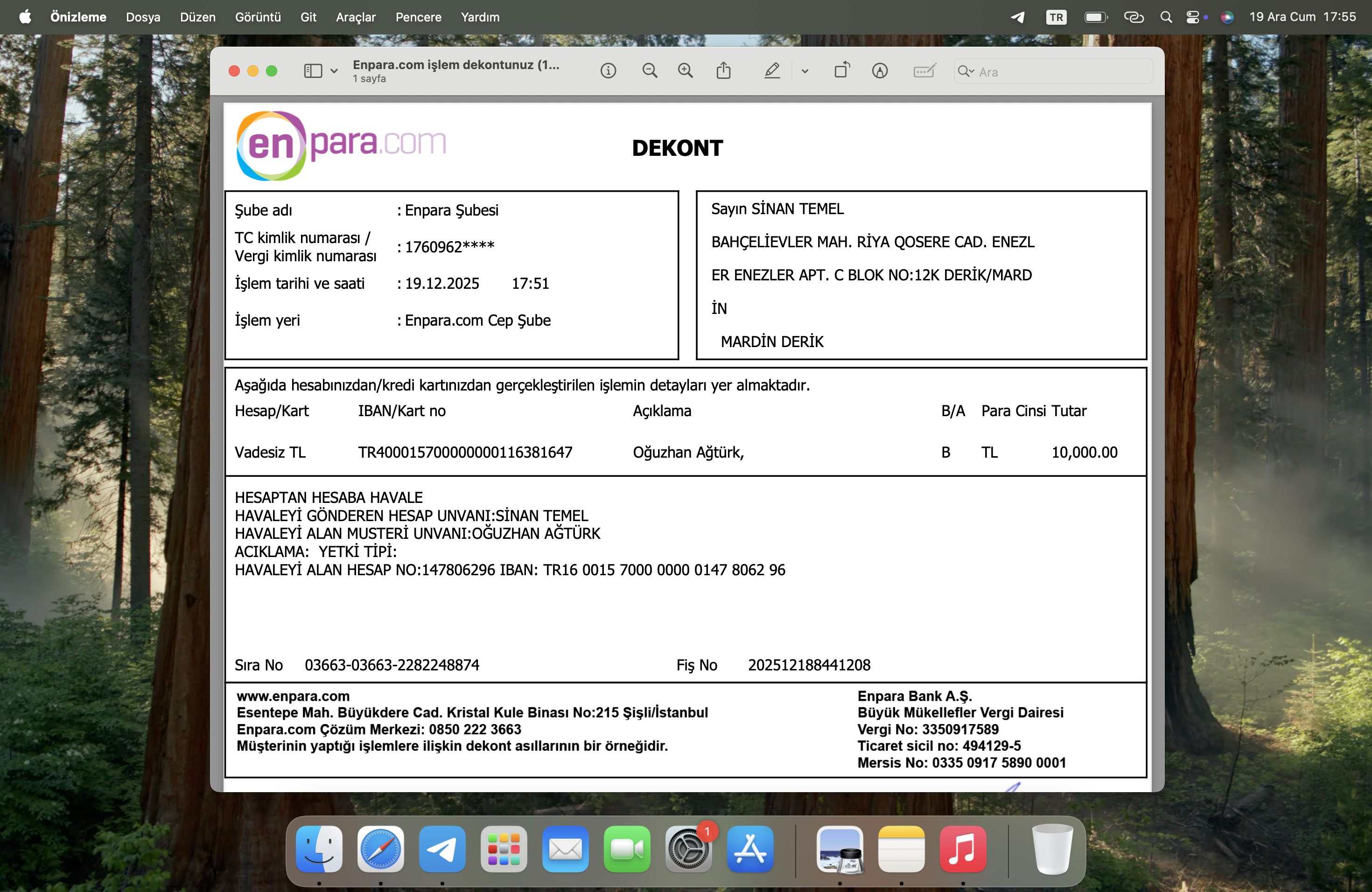Focus the Ara search field
This screenshot has height=892, width=1372.
(1053, 71)
